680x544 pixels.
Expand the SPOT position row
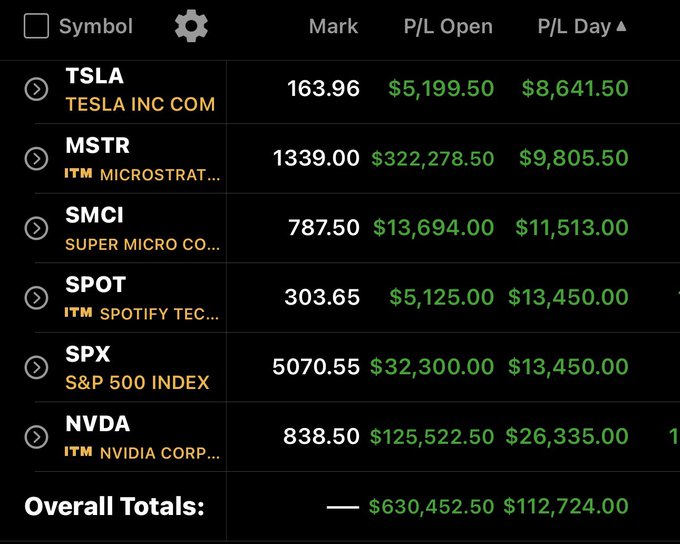pos(36,298)
